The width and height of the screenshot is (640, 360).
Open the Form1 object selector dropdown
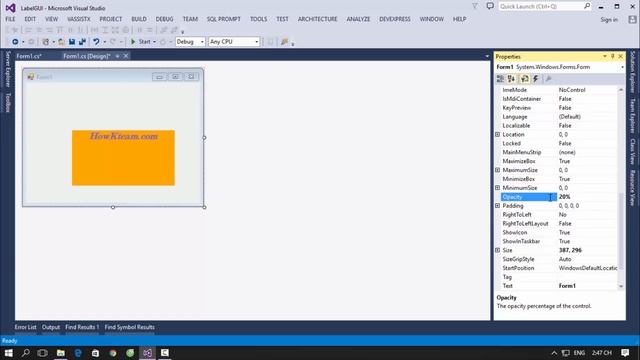pos(622,67)
